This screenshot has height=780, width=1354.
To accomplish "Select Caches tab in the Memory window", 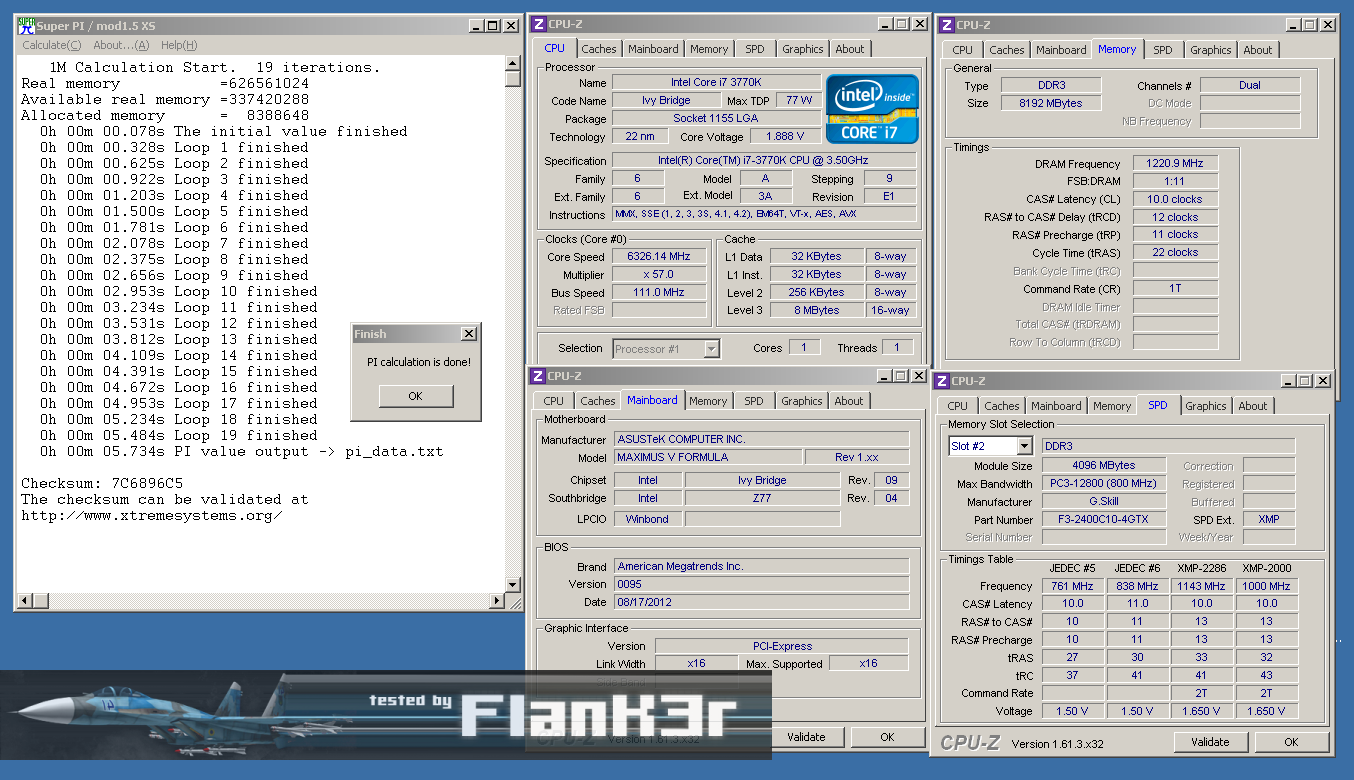I will [1007, 50].
